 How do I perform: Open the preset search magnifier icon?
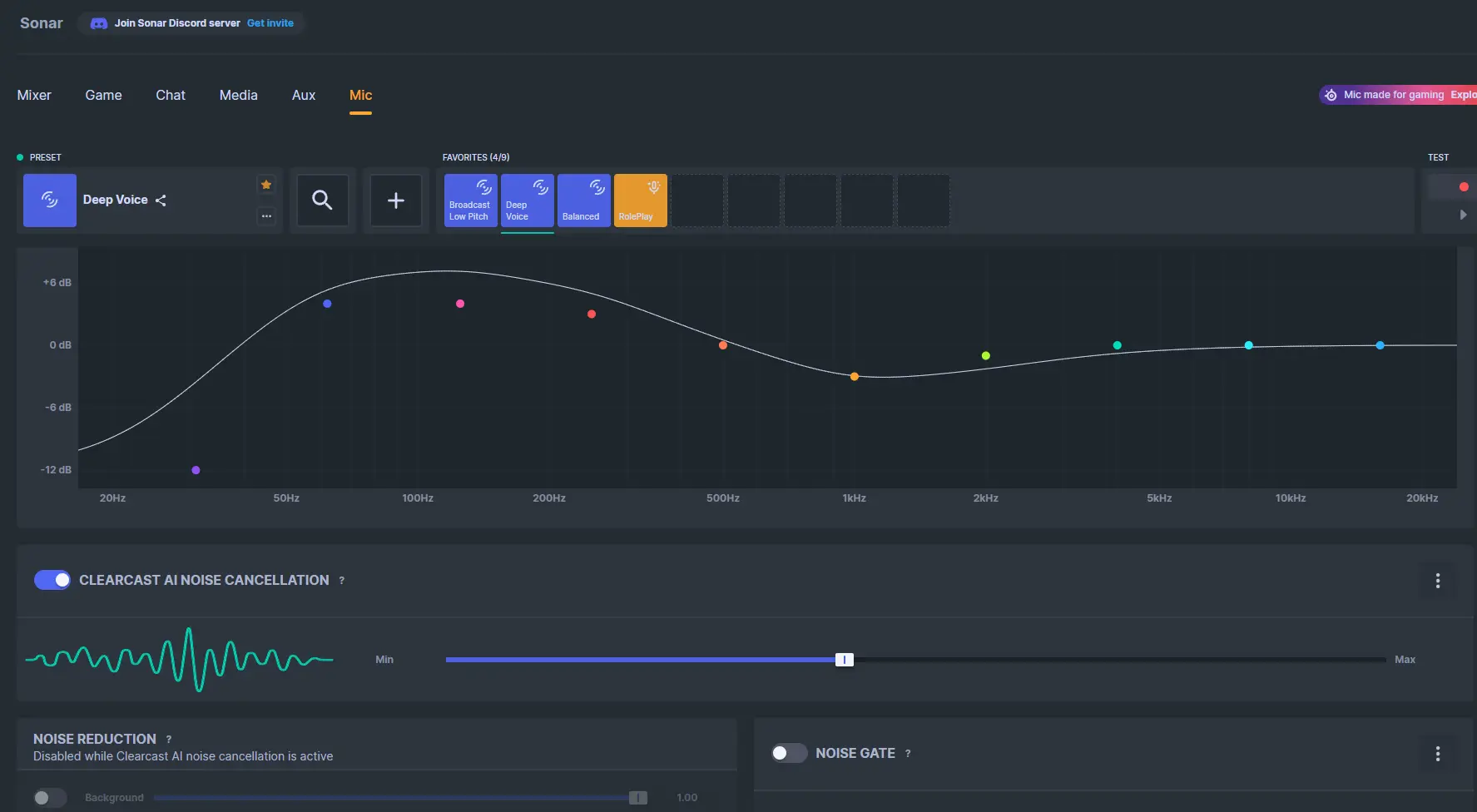[x=322, y=200]
